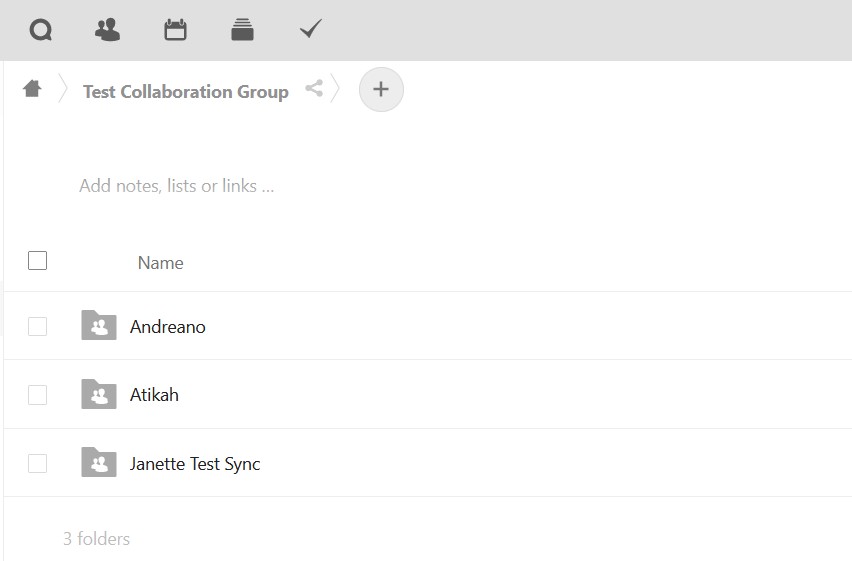The image size is (852, 561).
Task: Open the Contacts app icon
Action: click(107, 30)
